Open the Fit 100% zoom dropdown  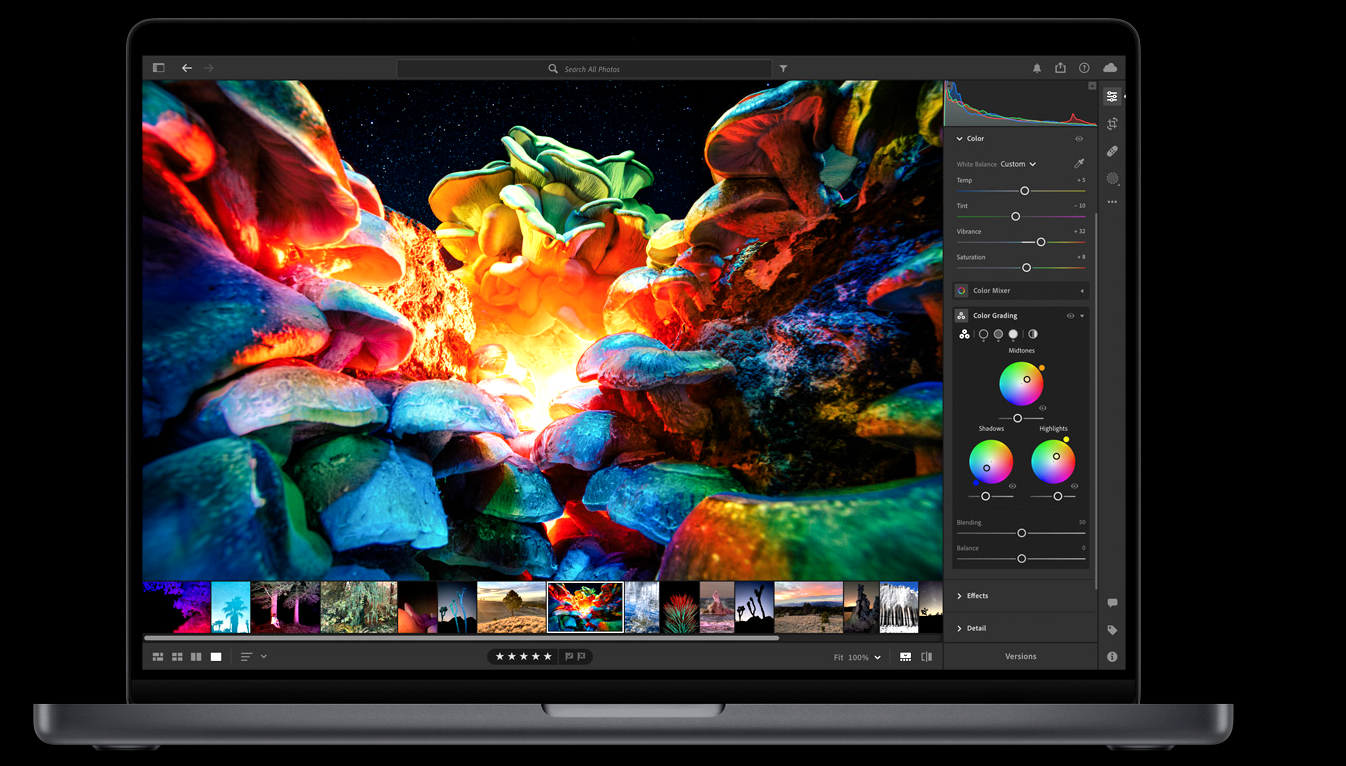point(858,657)
